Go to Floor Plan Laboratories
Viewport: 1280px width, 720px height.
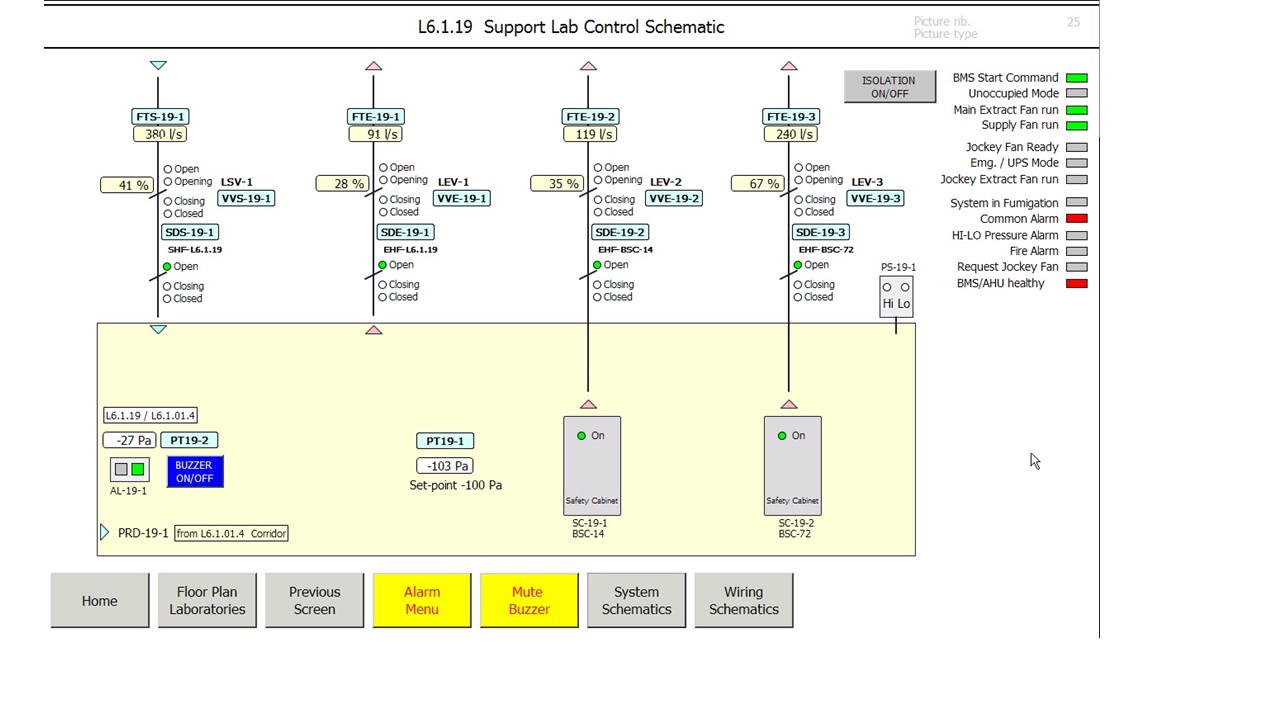click(207, 601)
